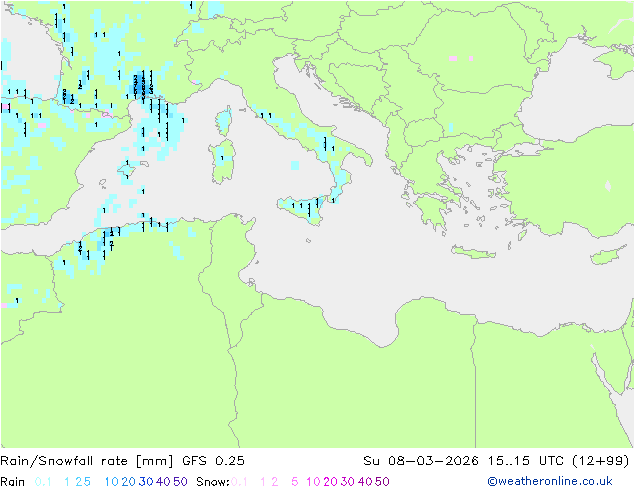
Task: Click the purple rain 50 legend value
Action: click(x=180, y=482)
